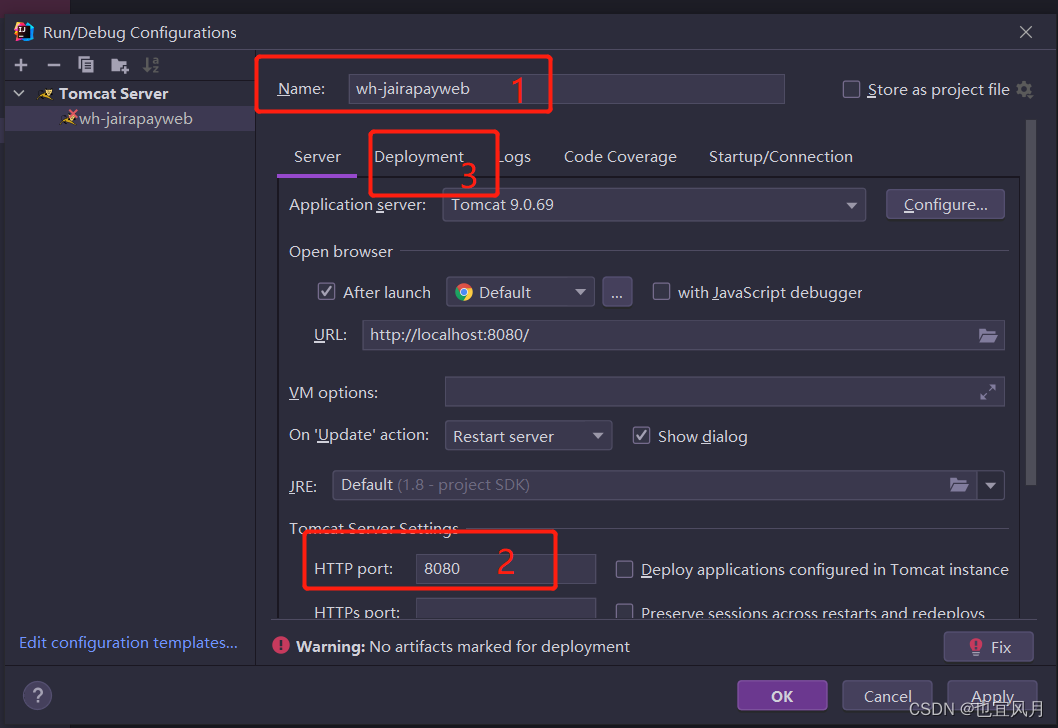Toggle Store as project file checkbox

click(852, 89)
